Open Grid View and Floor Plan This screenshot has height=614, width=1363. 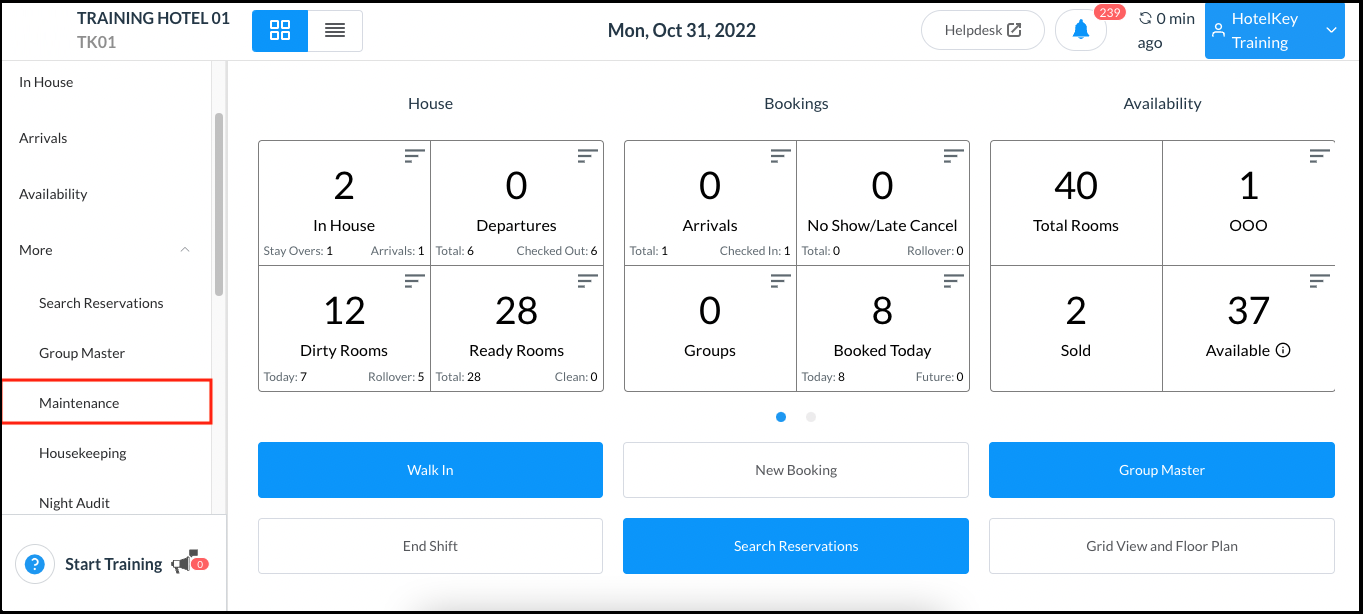tap(1161, 545)
